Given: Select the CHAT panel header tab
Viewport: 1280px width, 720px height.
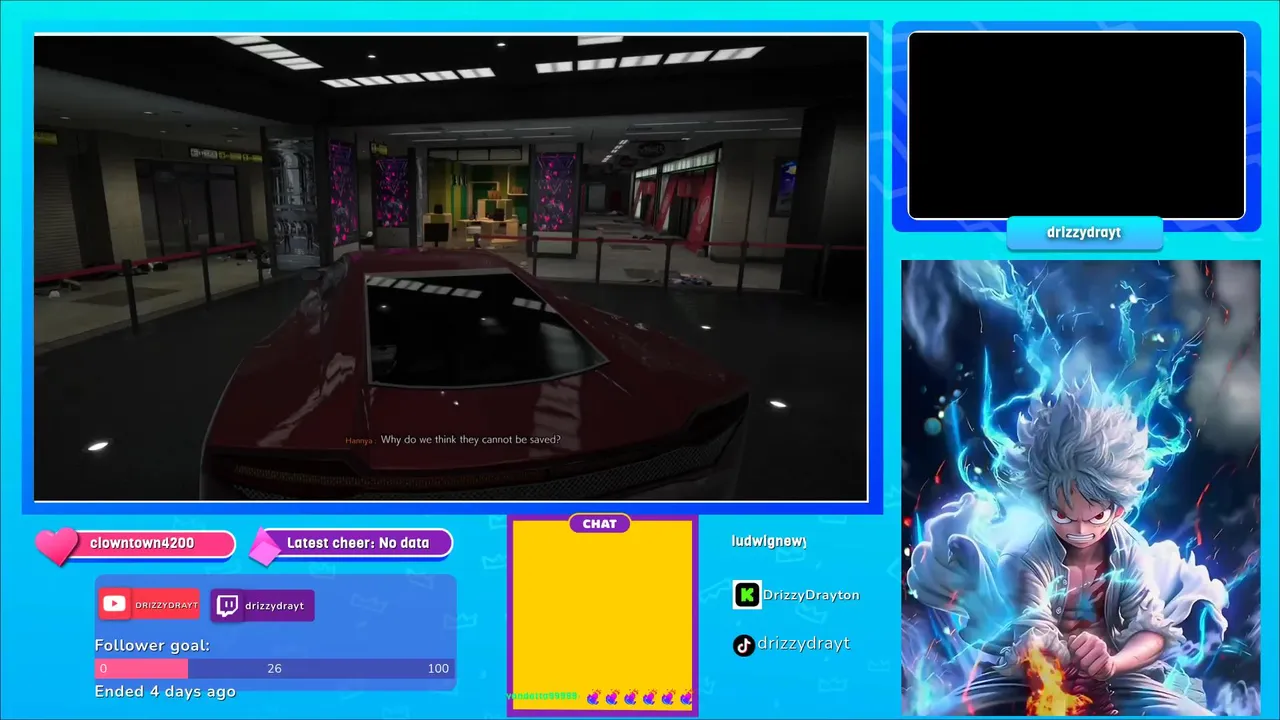Looking at the screenshot, I should [x=600, y=524].
